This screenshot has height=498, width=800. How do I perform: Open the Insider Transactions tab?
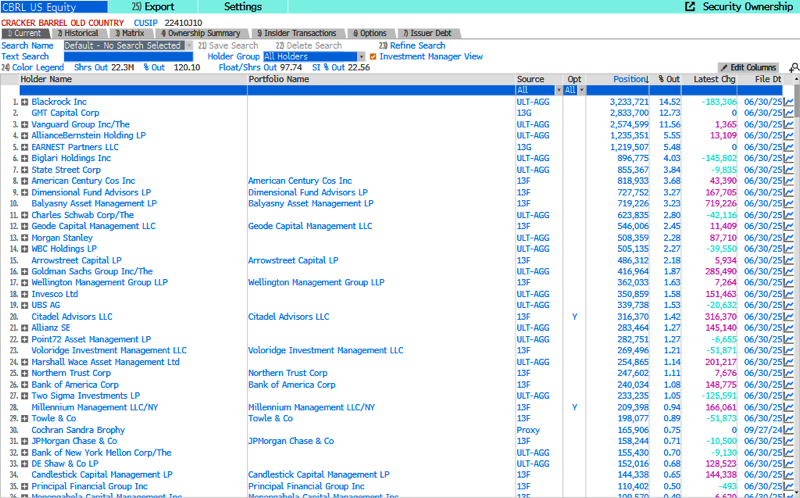coord(299,33)
